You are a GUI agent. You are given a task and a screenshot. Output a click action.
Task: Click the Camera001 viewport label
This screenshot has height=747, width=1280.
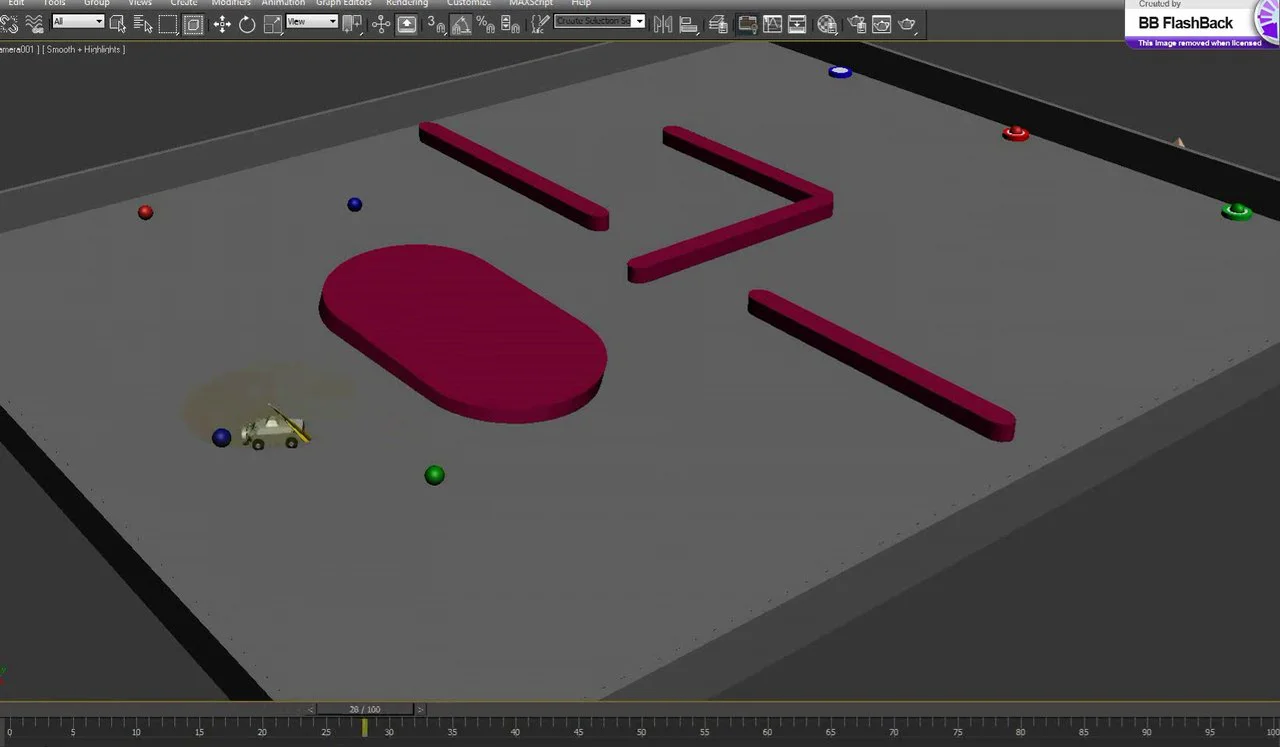coord(19,49)
